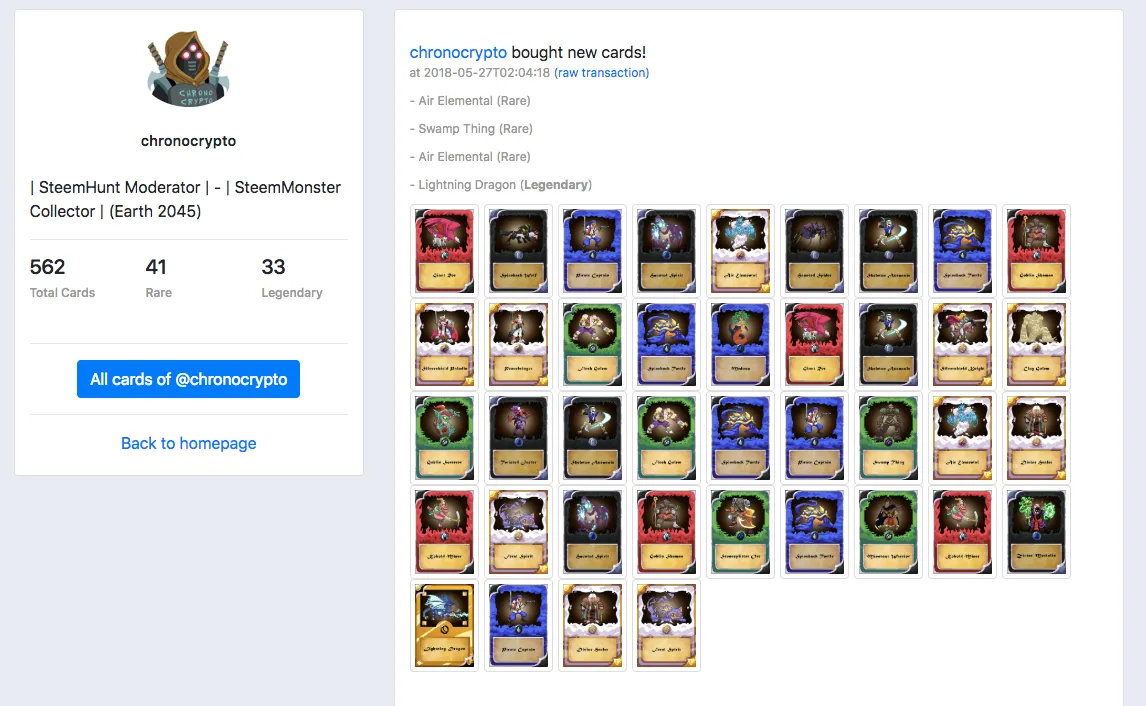Select the Haunted Spider card
Image resolution: width=1146 pixels, height=706 pixels.
814,251
